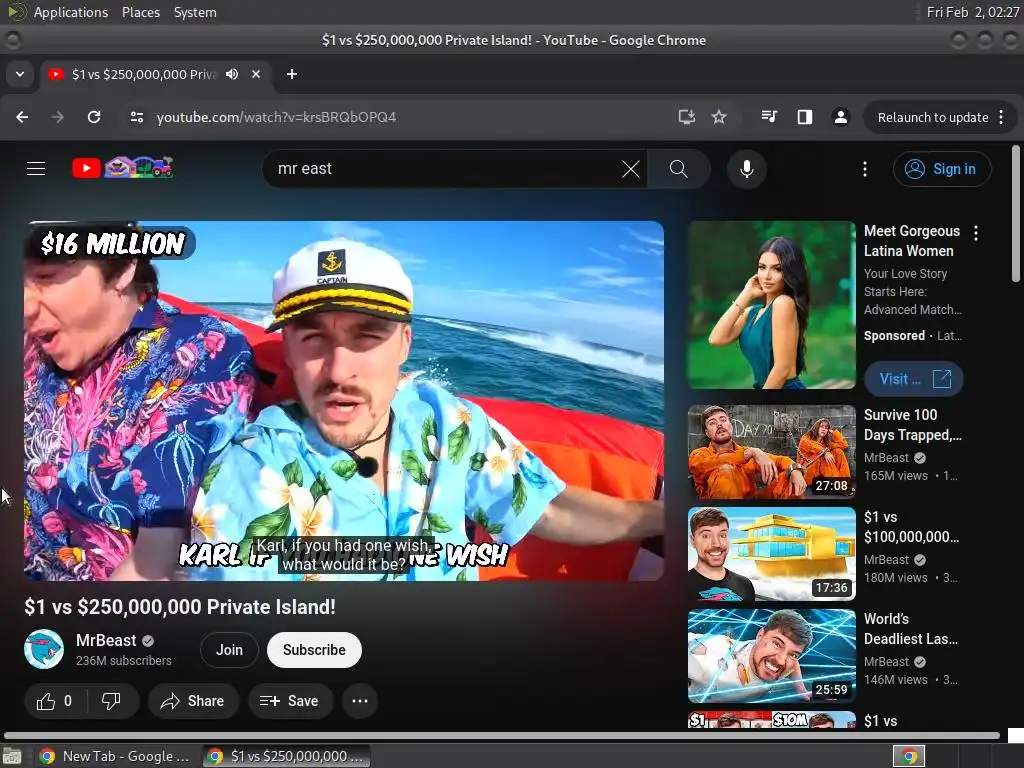Click the address bar URL

(x=276, y=118)
